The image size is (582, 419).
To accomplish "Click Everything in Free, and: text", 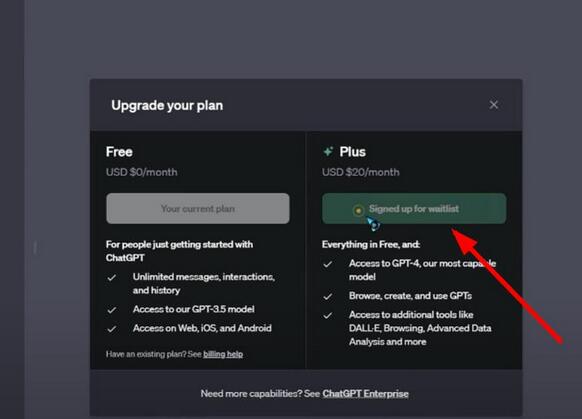I will pyautogui.click(x=371, y=245).
